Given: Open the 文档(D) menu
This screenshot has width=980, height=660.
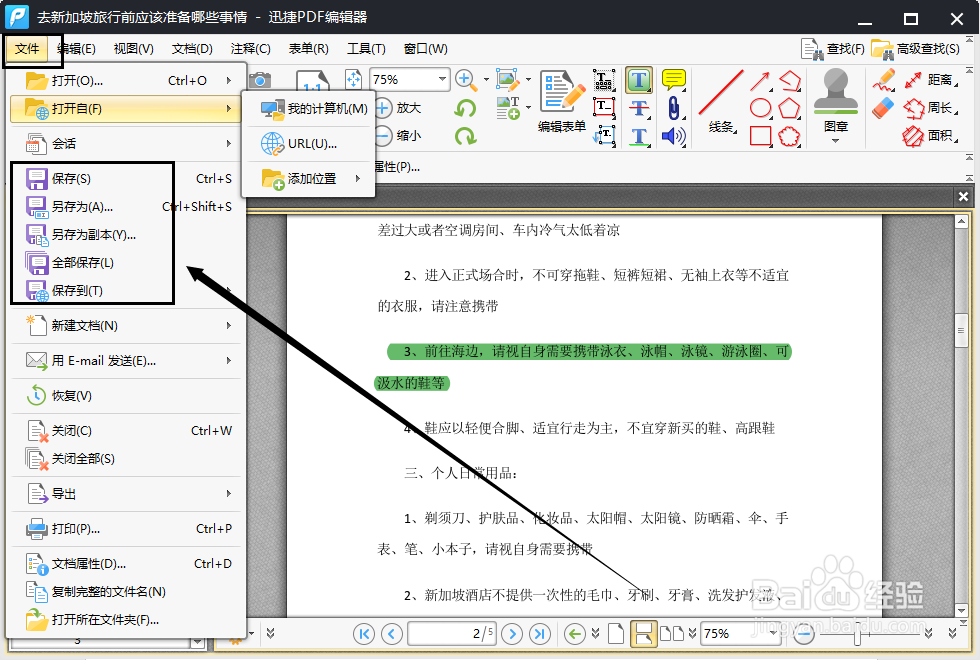Looking at the screenshot, I should tap(192, 49).
